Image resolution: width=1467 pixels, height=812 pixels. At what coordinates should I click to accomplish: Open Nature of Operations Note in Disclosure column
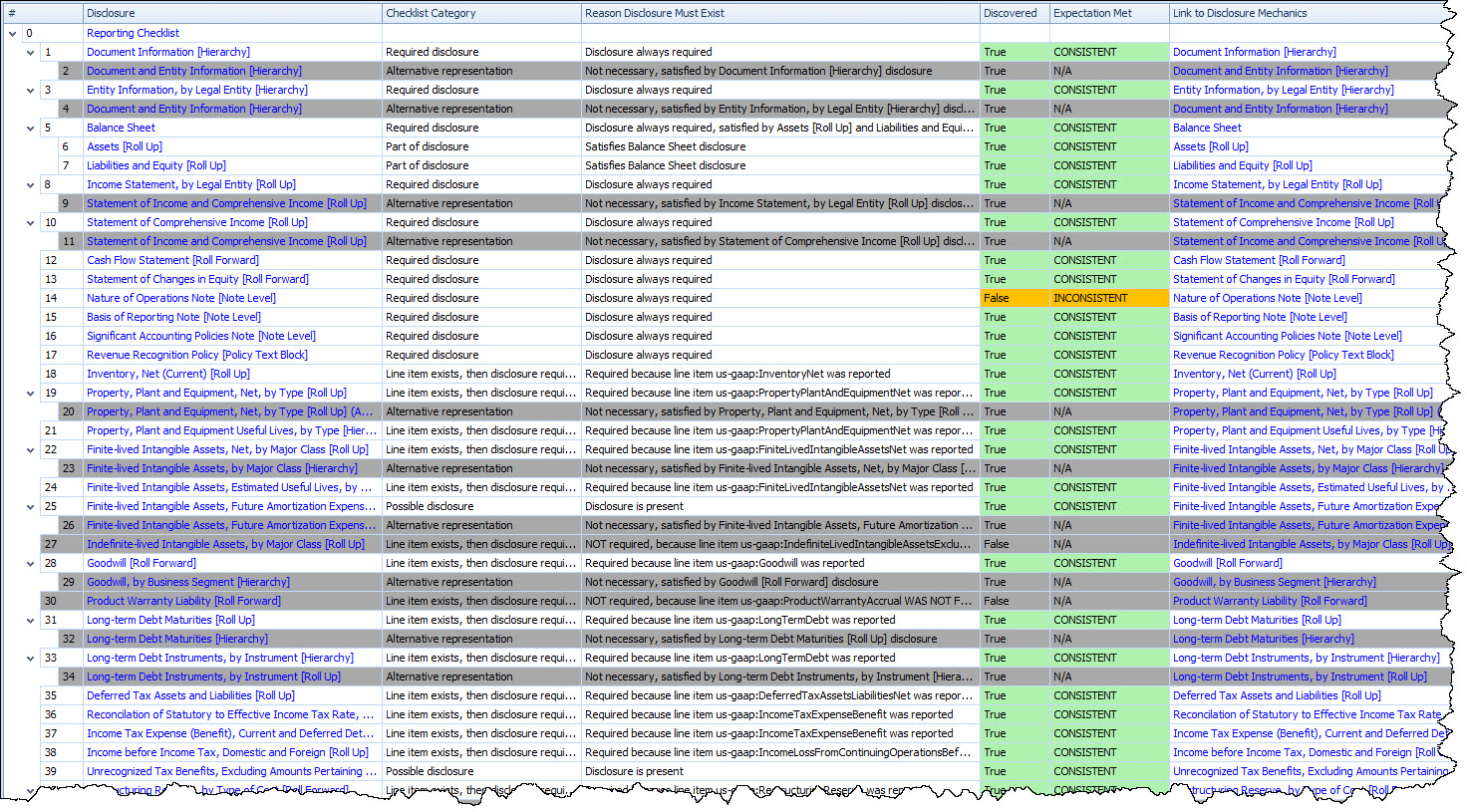[181, 298]
